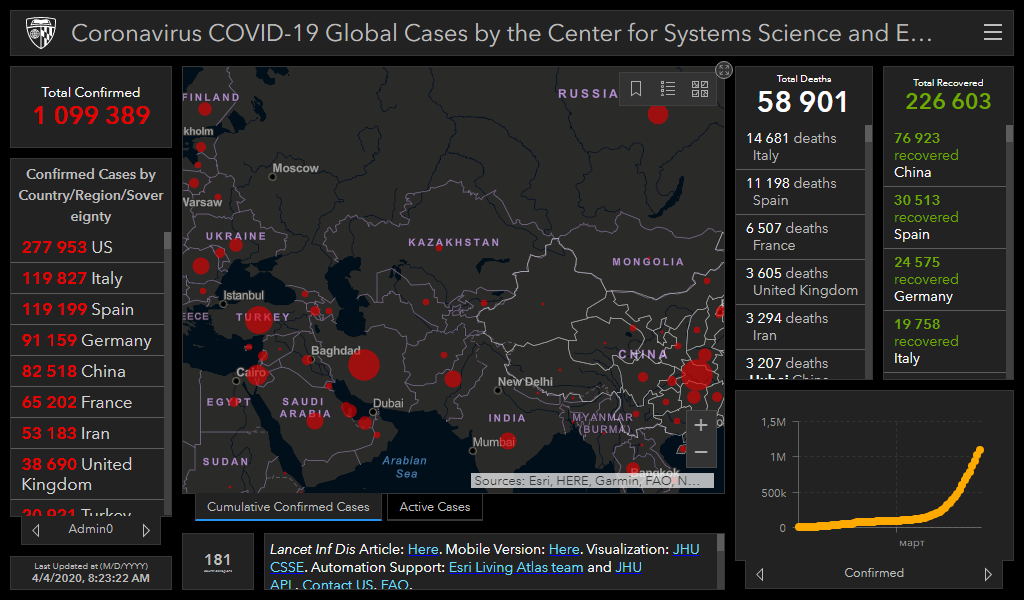Select Germany in the confirmed cases list

pyautogui.click(x=87, y=340)
